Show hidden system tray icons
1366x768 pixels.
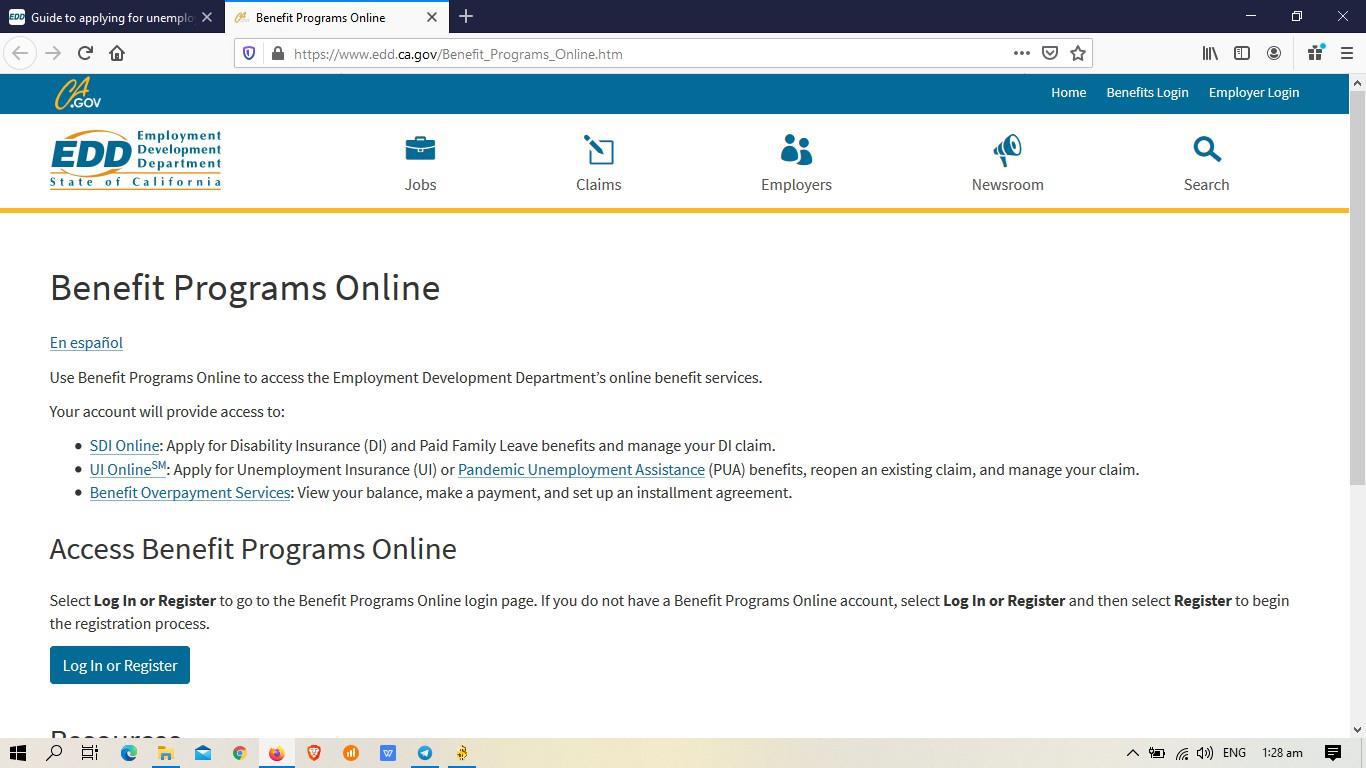(1132, 753)
